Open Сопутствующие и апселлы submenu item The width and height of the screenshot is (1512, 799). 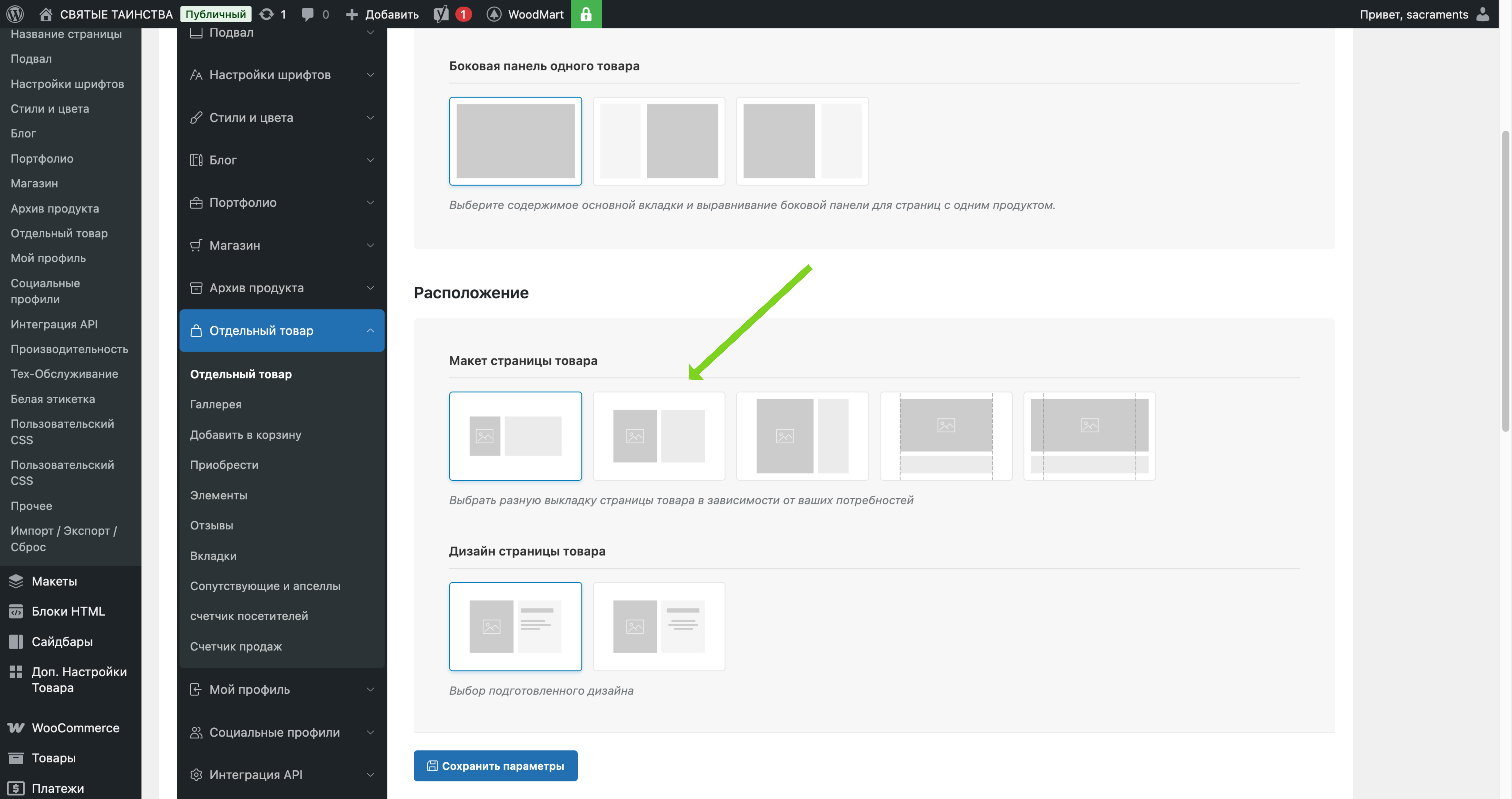(x=265, y=586)
